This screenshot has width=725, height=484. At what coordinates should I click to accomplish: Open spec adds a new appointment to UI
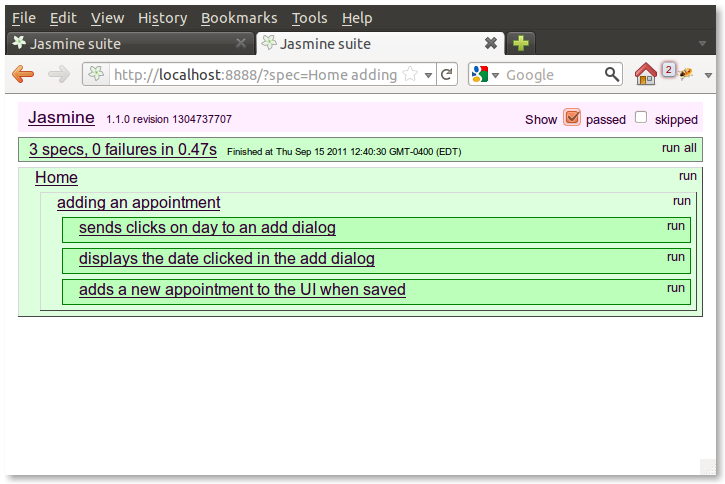pyautogui.click(x=242, y=289)
